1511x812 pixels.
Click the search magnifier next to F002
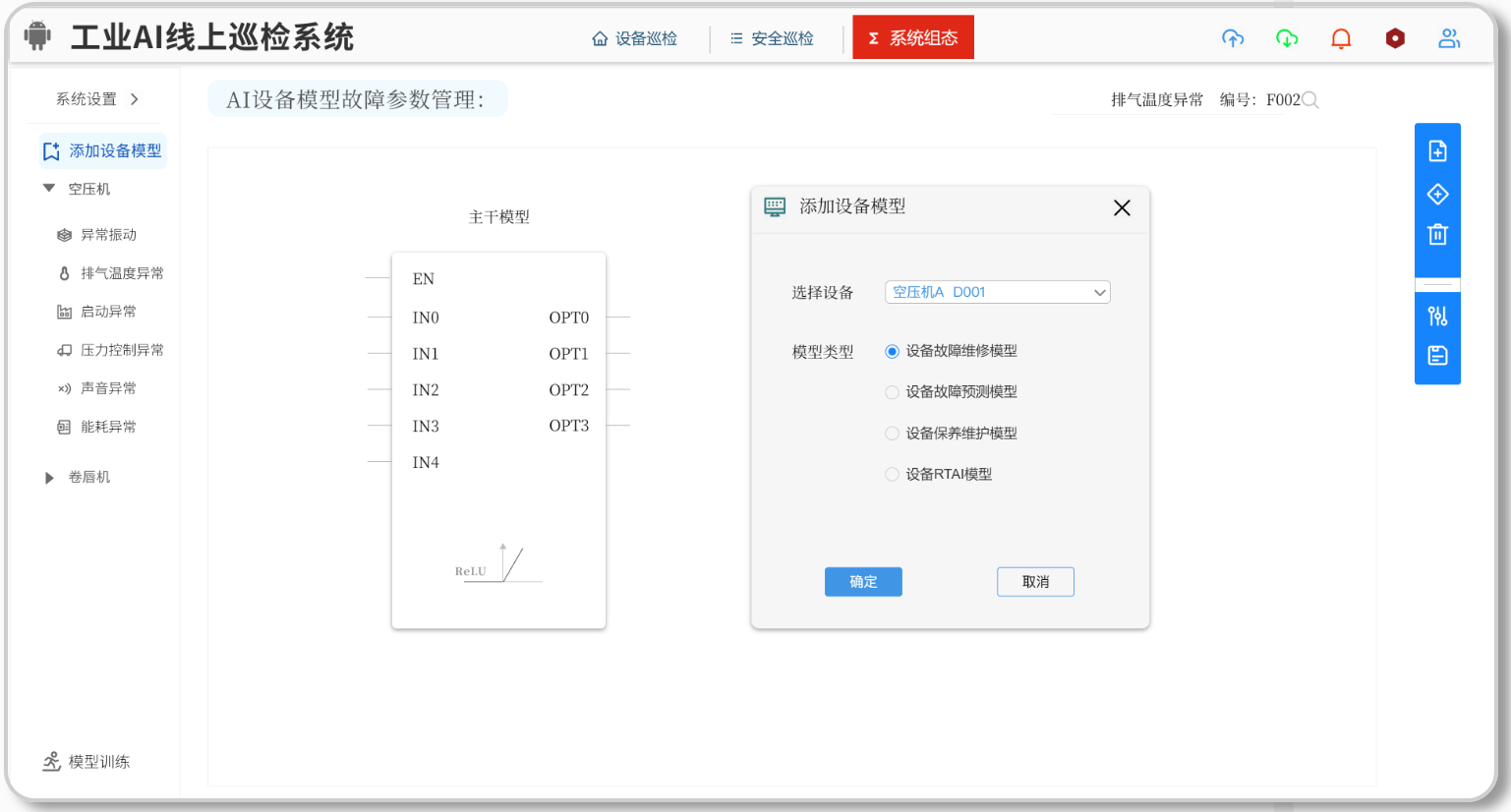[1309, 100]
